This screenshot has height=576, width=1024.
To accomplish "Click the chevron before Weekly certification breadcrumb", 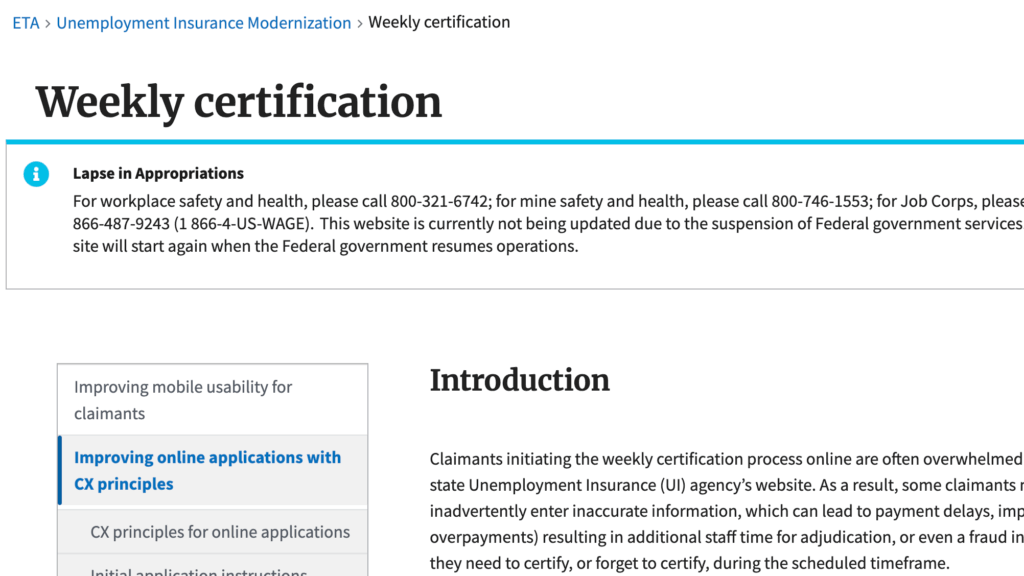I will (x=360, y=23).
